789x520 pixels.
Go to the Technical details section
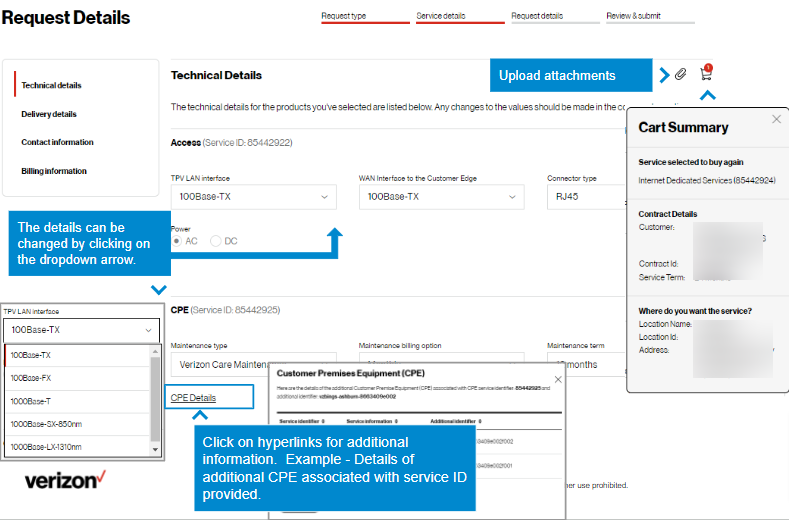pos(51,85)
